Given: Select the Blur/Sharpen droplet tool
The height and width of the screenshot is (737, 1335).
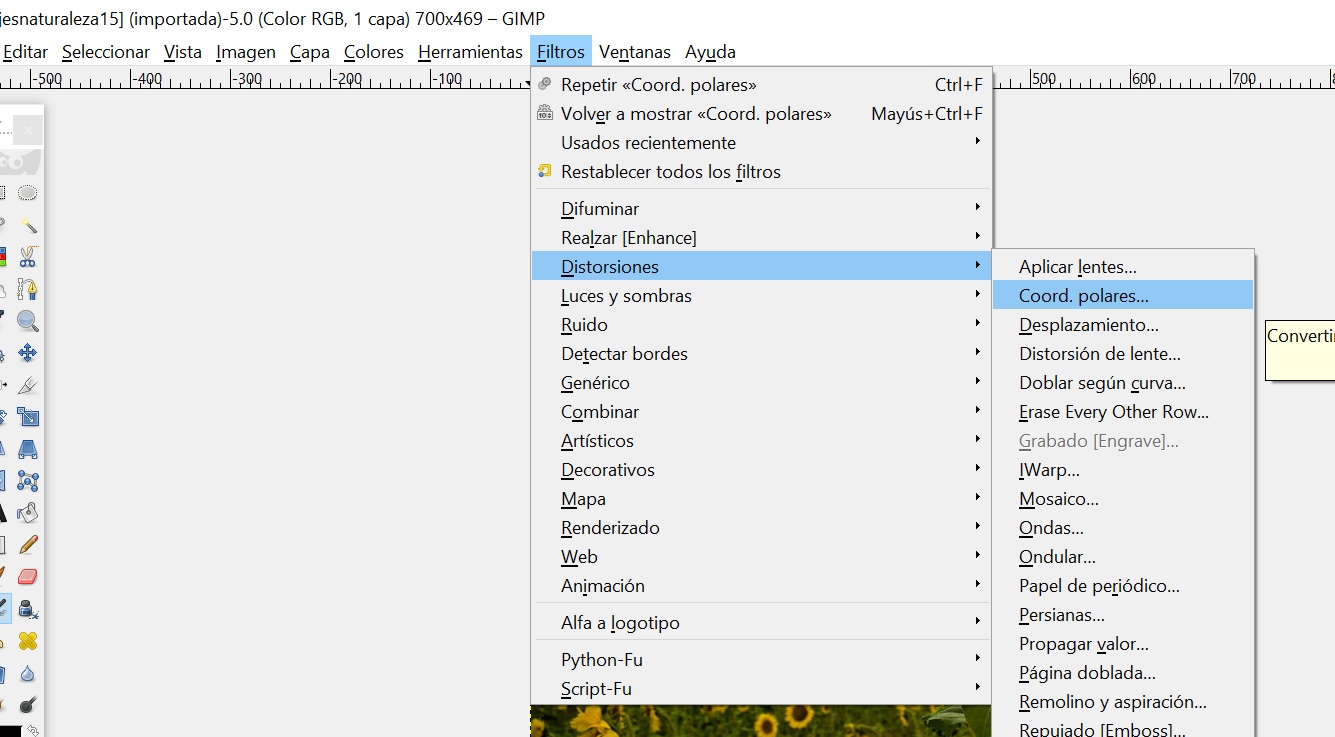Looking at the screenshot, I should (x=28, y=673).
